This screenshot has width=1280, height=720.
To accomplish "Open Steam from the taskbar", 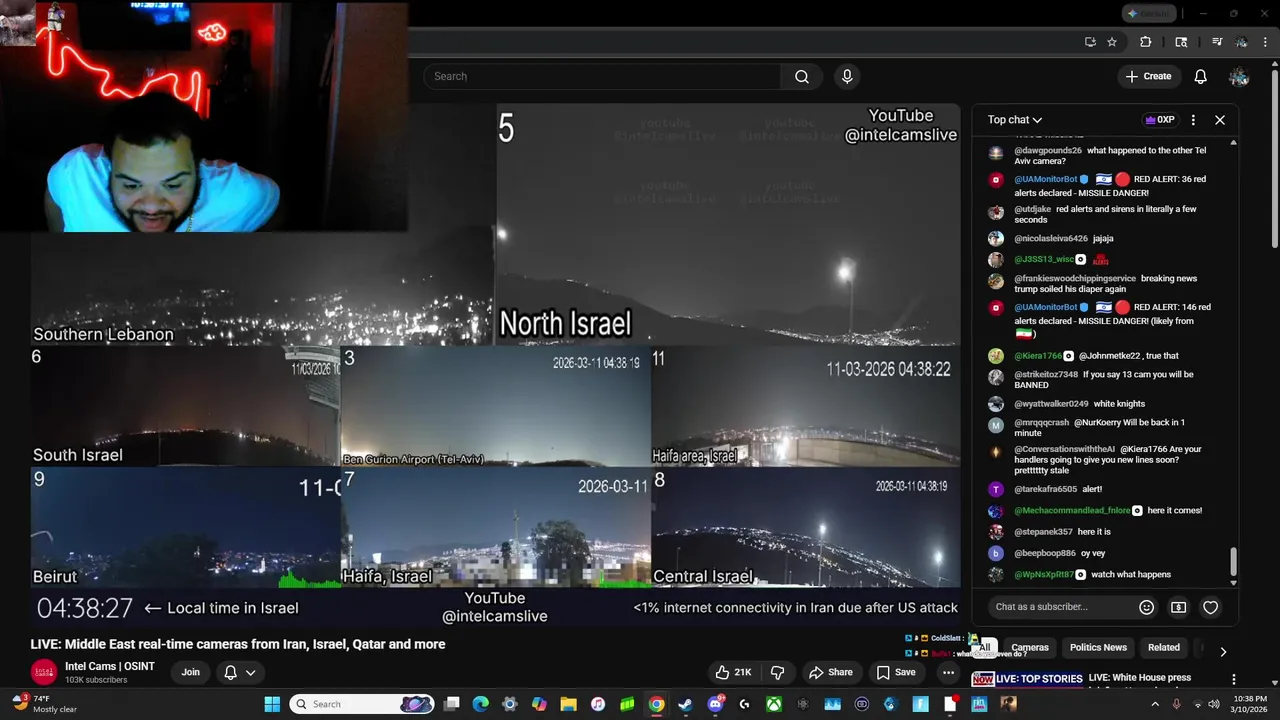I will tap(685, 704).
